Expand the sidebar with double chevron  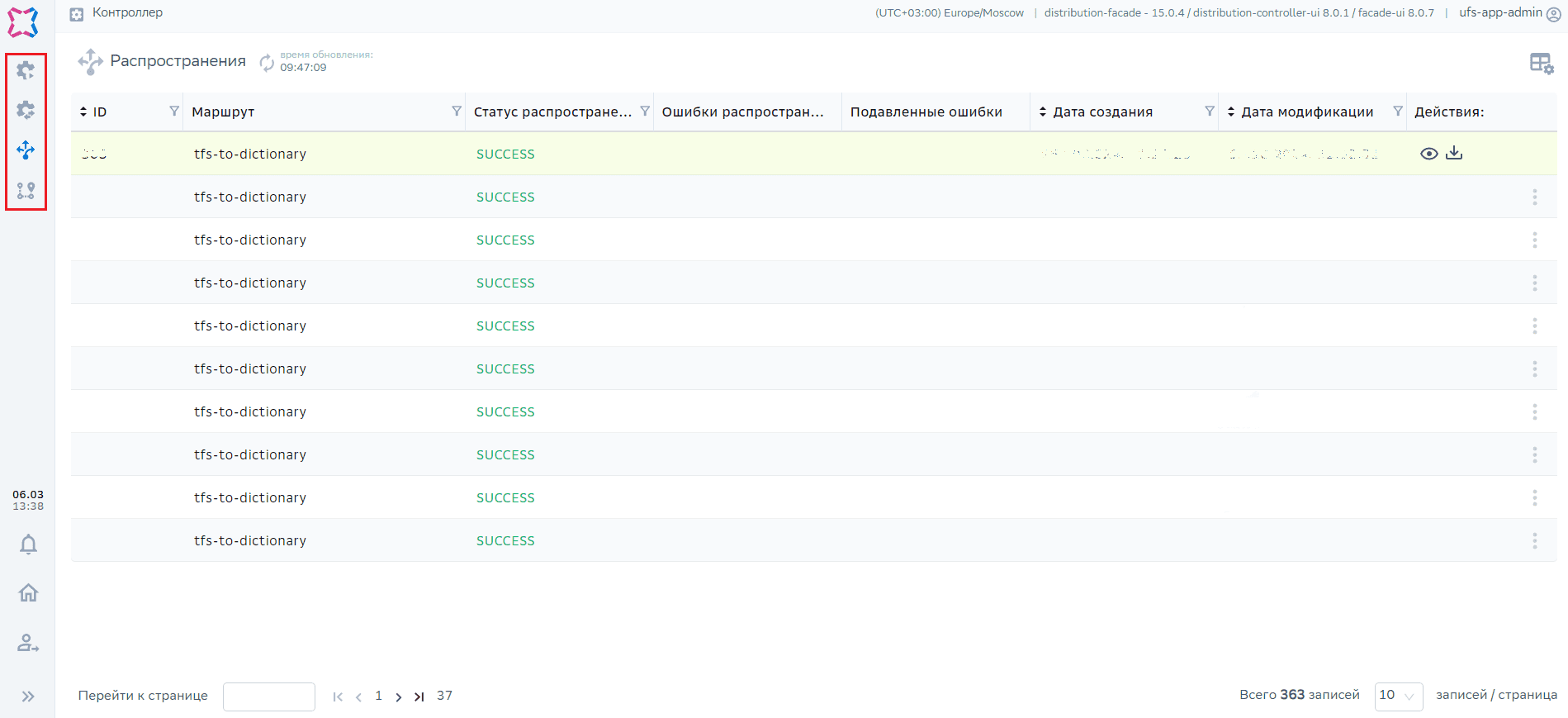28,697
